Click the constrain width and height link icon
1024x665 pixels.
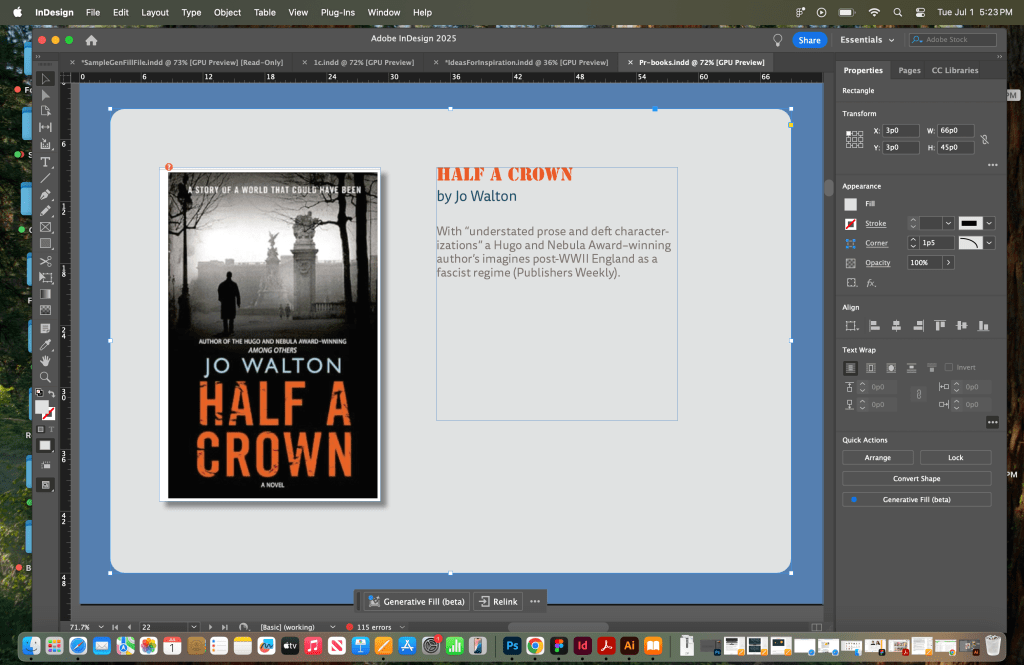pos(984,139)
